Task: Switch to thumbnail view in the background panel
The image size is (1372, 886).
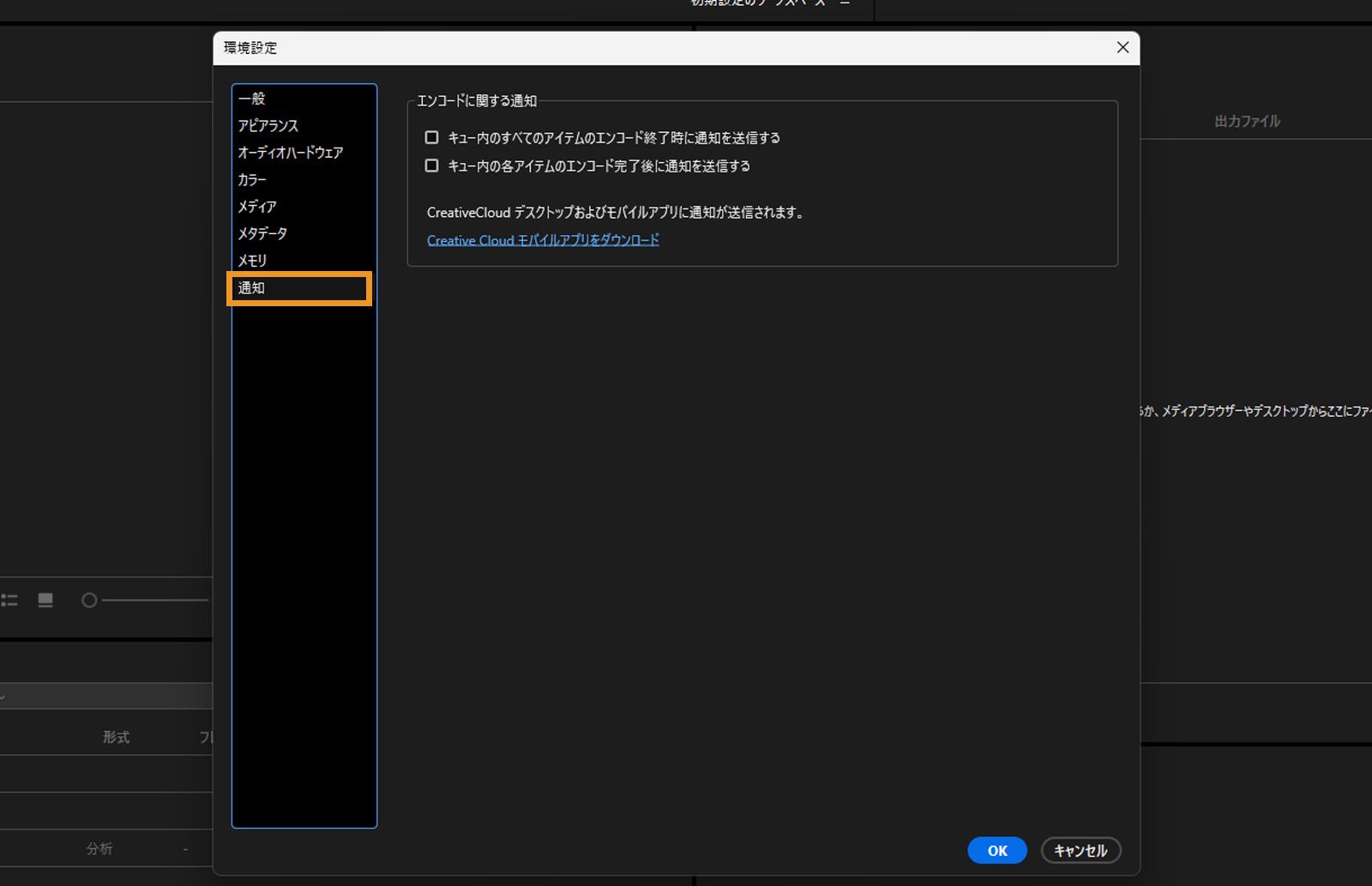Action: [x=45, y=600]
